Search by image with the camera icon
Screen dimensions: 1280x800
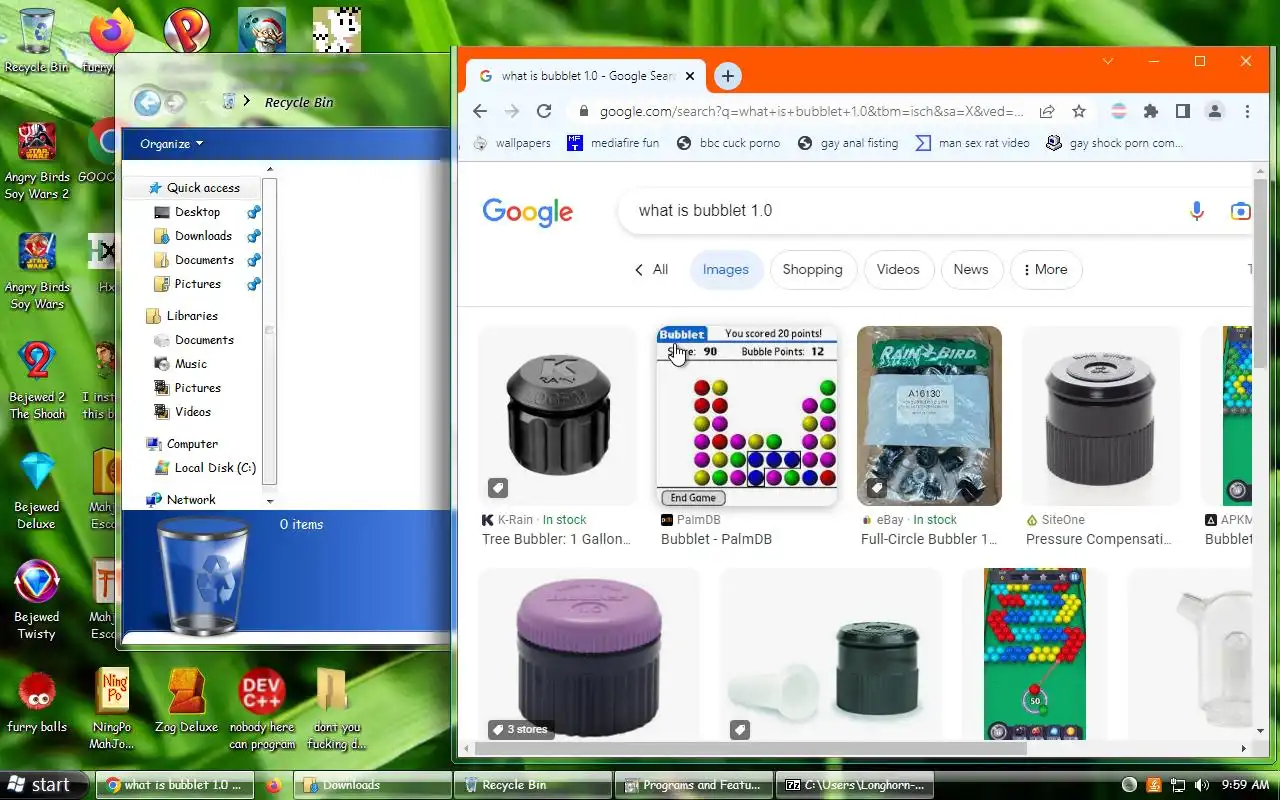coord(1240,211)
